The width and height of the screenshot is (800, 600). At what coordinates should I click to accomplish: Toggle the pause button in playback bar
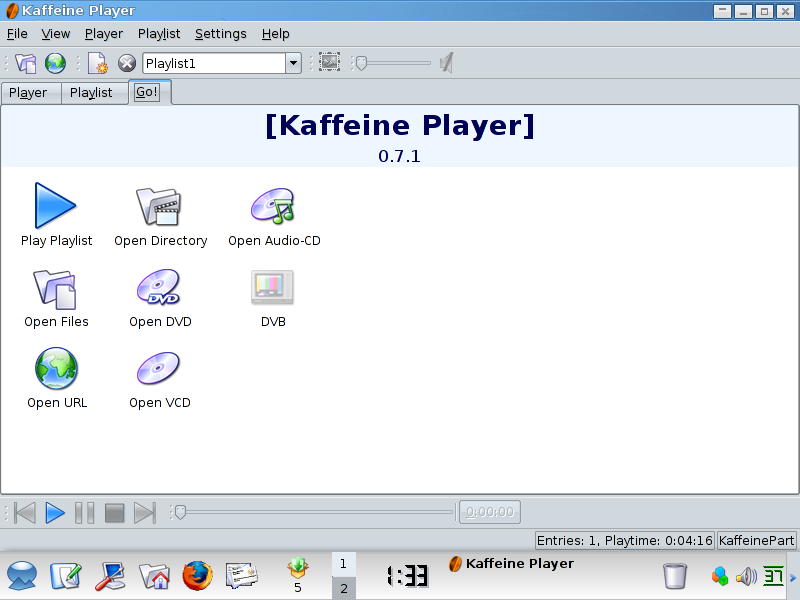(x=85, y=513)
